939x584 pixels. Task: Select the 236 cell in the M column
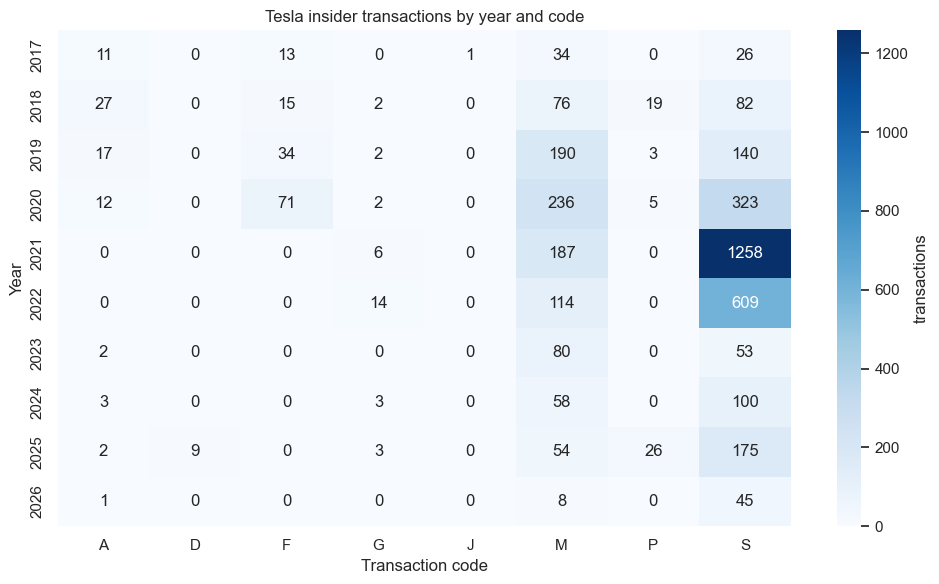(x=560, y=204)
